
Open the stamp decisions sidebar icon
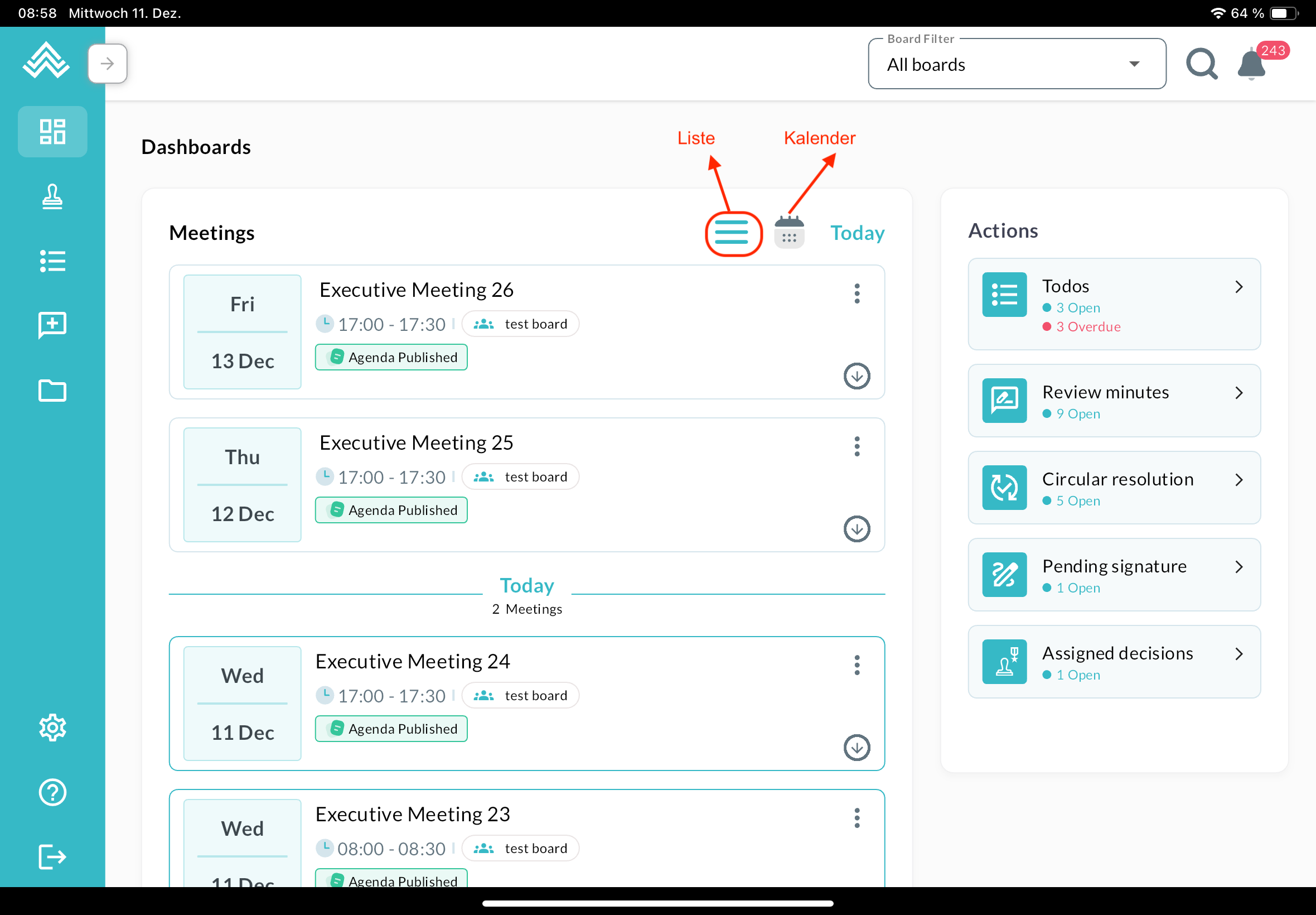[52, 196]
